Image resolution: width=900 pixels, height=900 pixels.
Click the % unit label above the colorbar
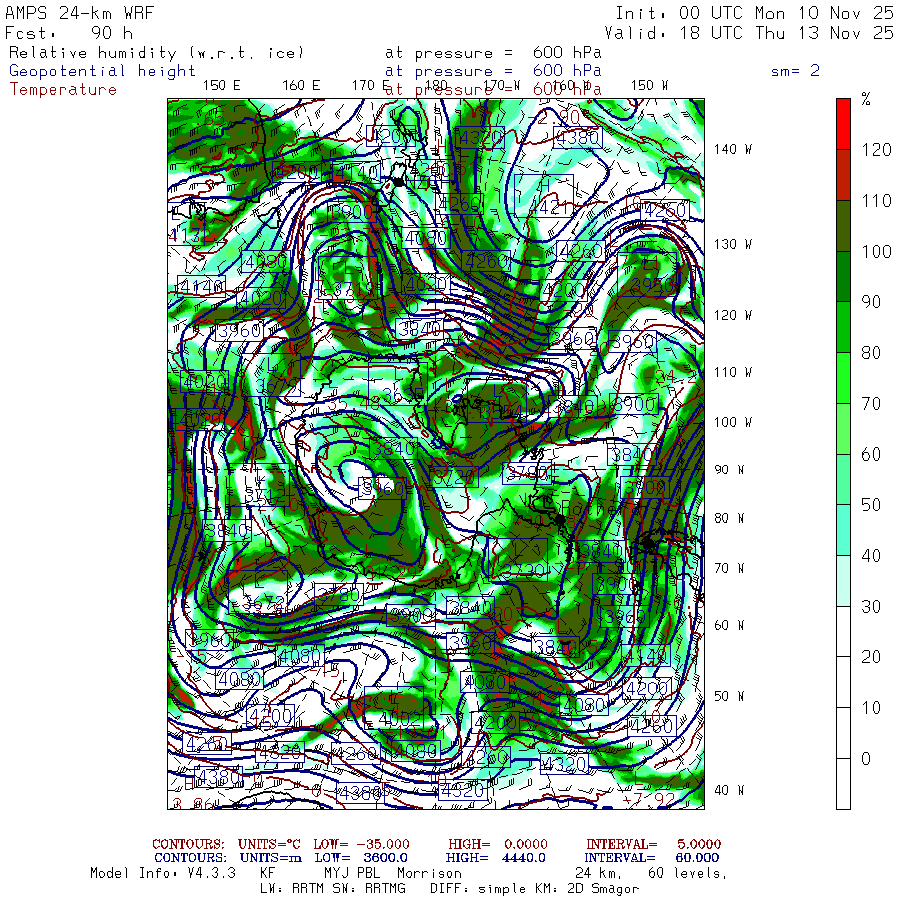click(x=866, y=100)
